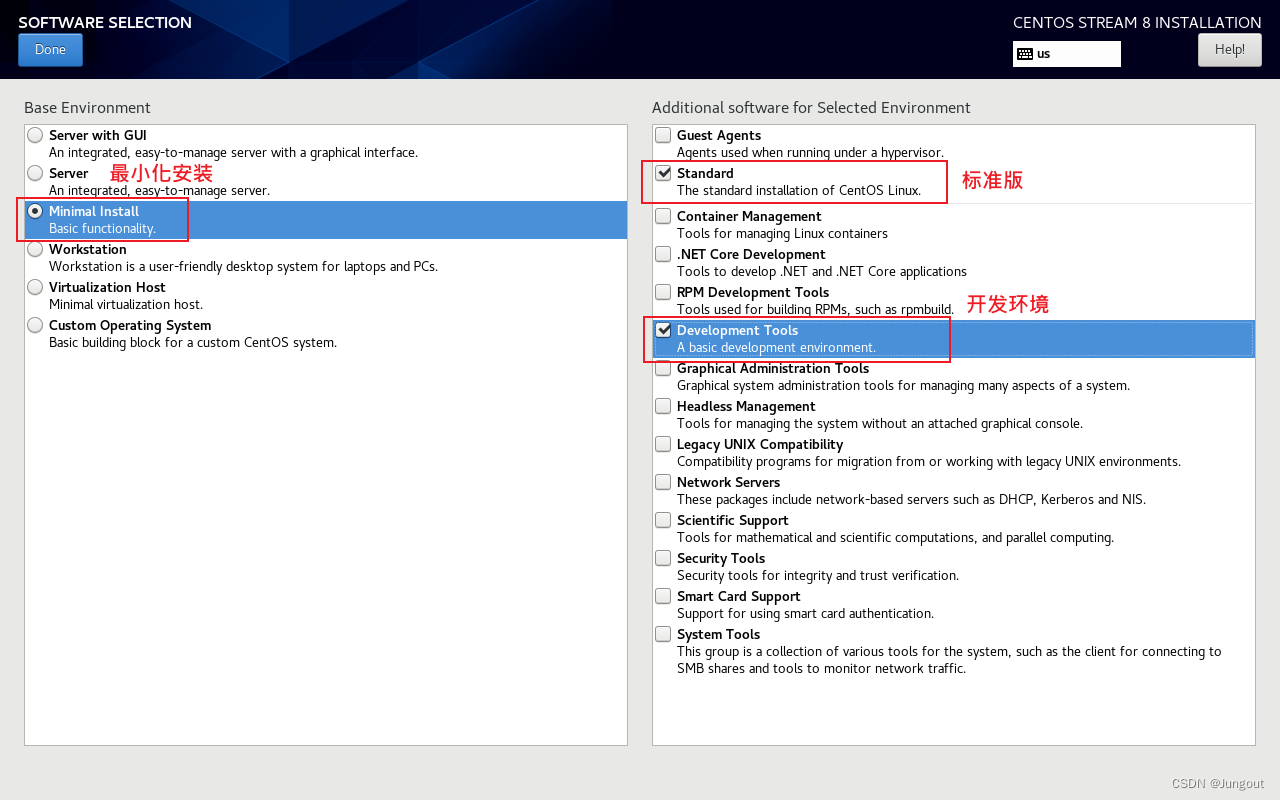Screen dimensions: 1280x800
Task: Click 'An integrated, easy-to-manage server.' description
Action: pos(159,191)
